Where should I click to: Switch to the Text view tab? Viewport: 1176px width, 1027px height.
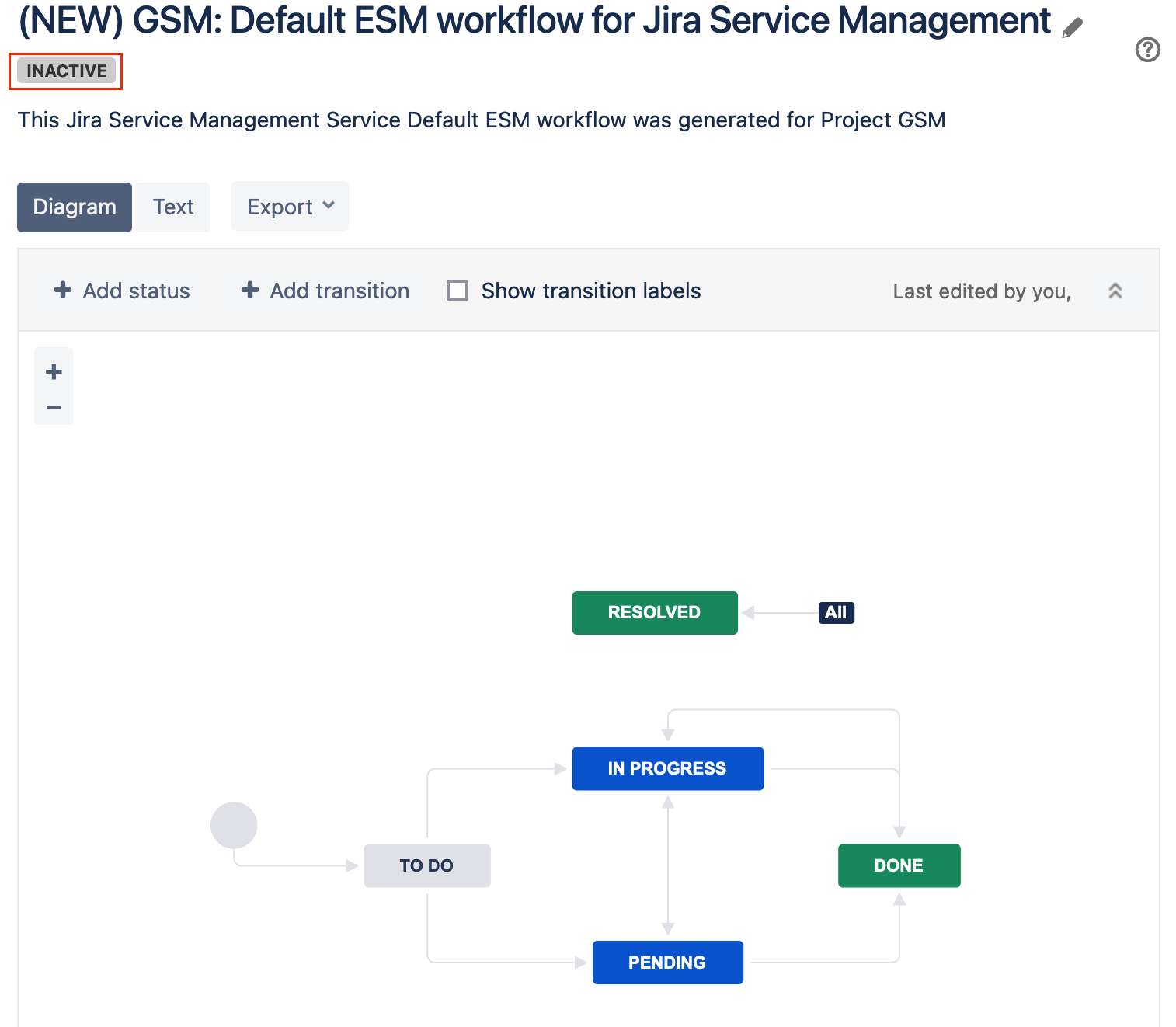173,207
